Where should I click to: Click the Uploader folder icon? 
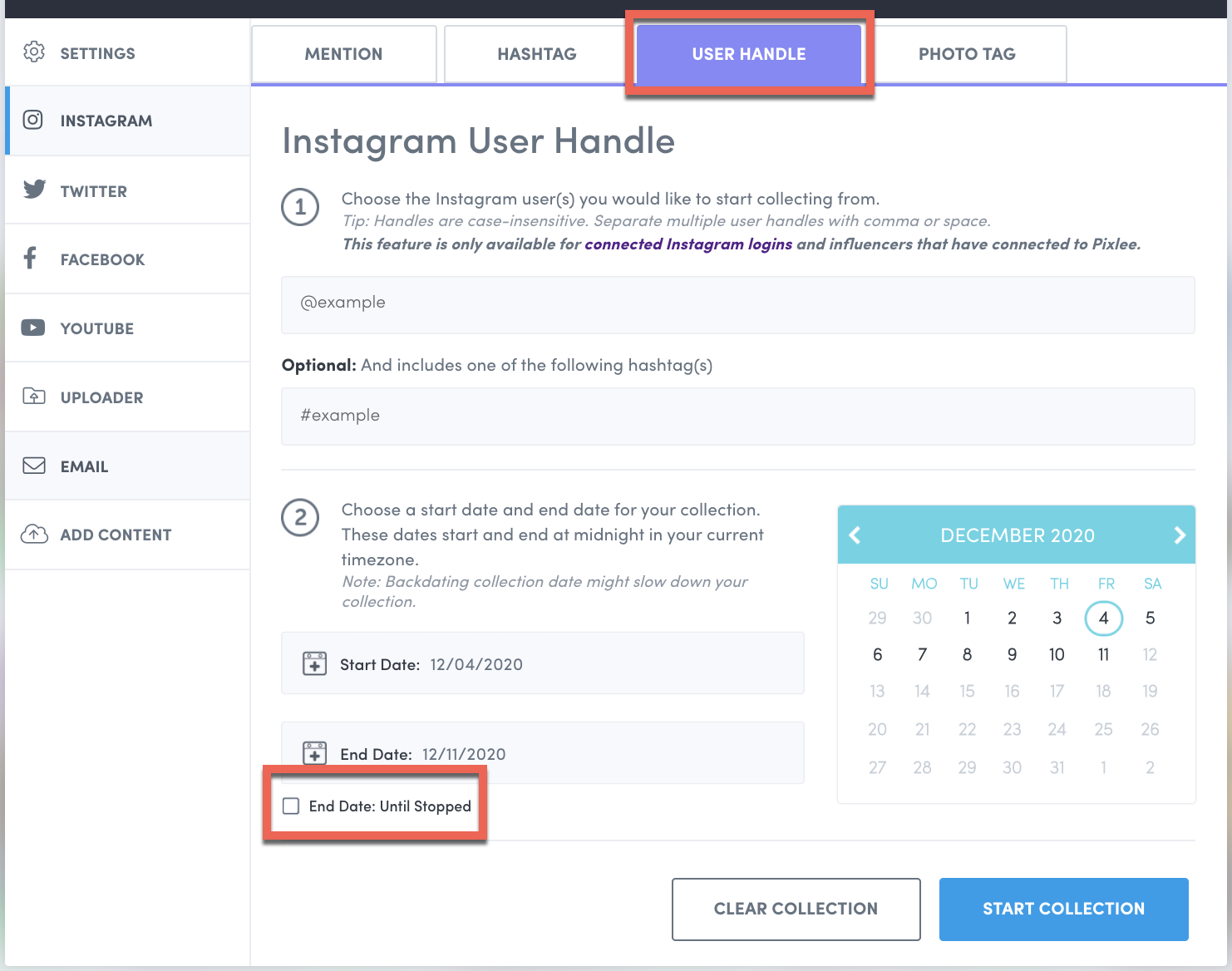click(34, 397)
